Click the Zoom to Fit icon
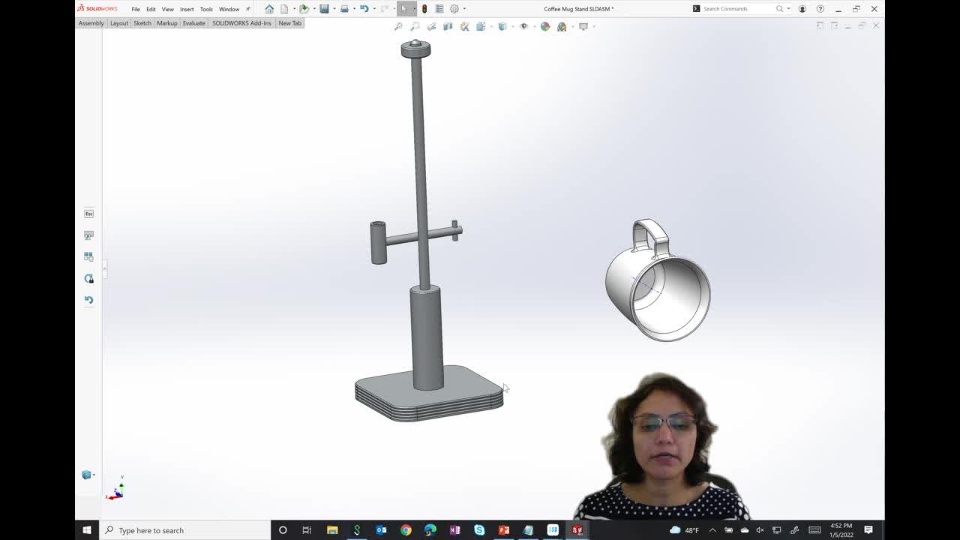960x540 pixels. (399, 26)
